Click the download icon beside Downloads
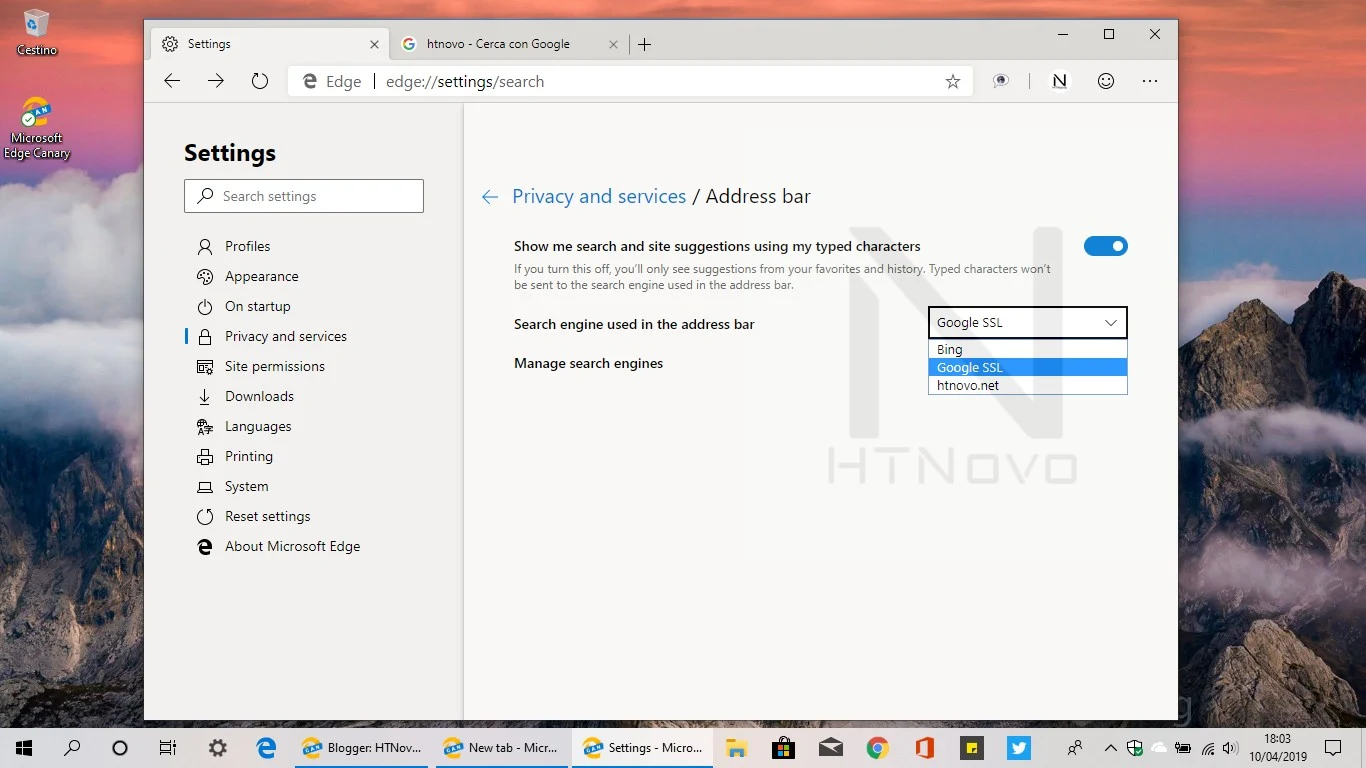 coord(205,396)
